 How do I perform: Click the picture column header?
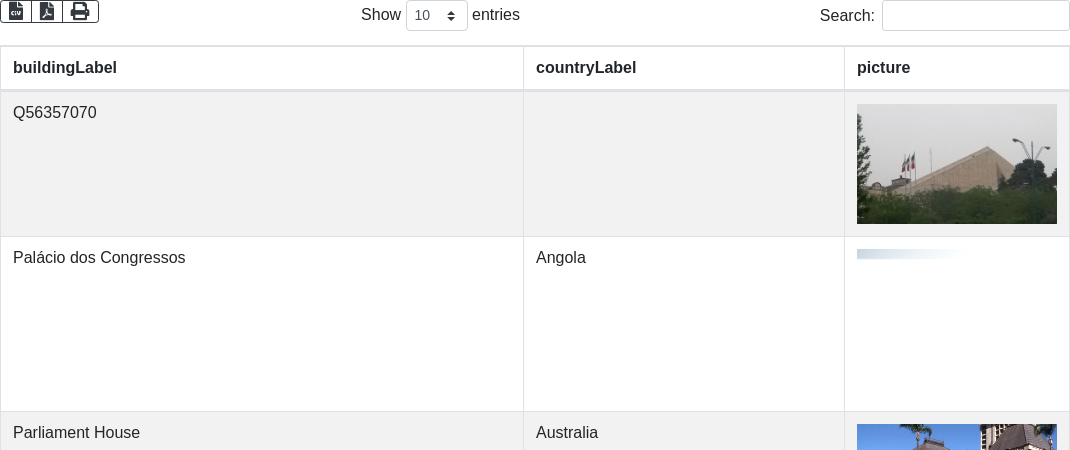pyautogui.click(x=883, y=68)
